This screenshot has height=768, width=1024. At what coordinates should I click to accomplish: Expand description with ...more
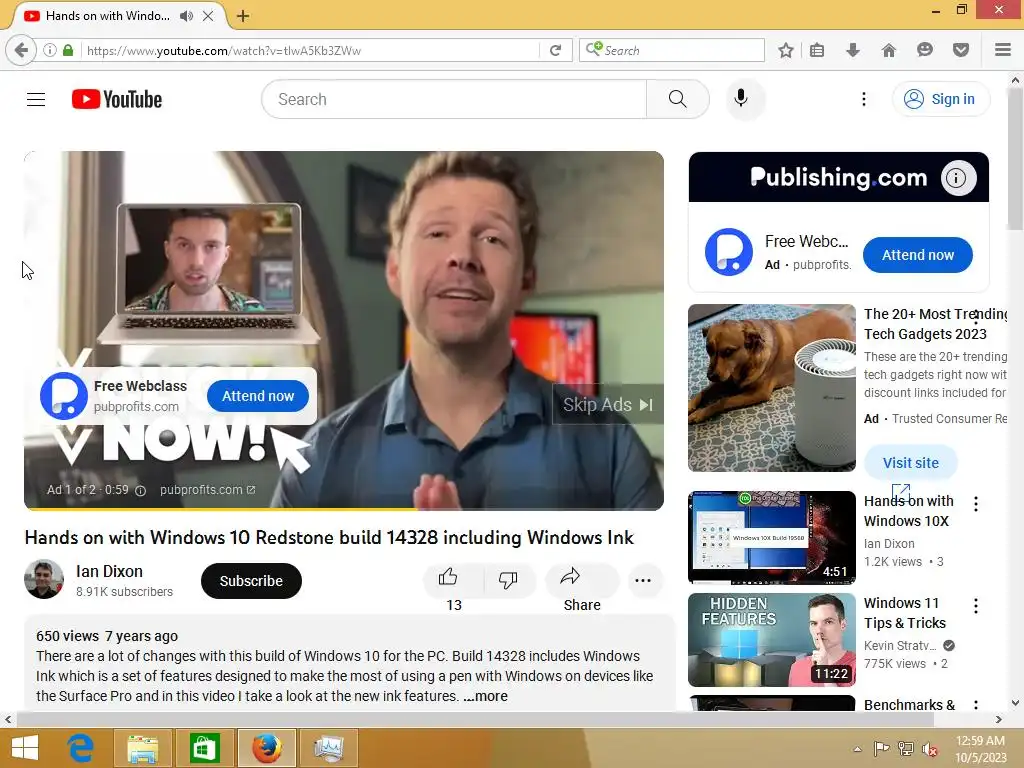point(485,696)
